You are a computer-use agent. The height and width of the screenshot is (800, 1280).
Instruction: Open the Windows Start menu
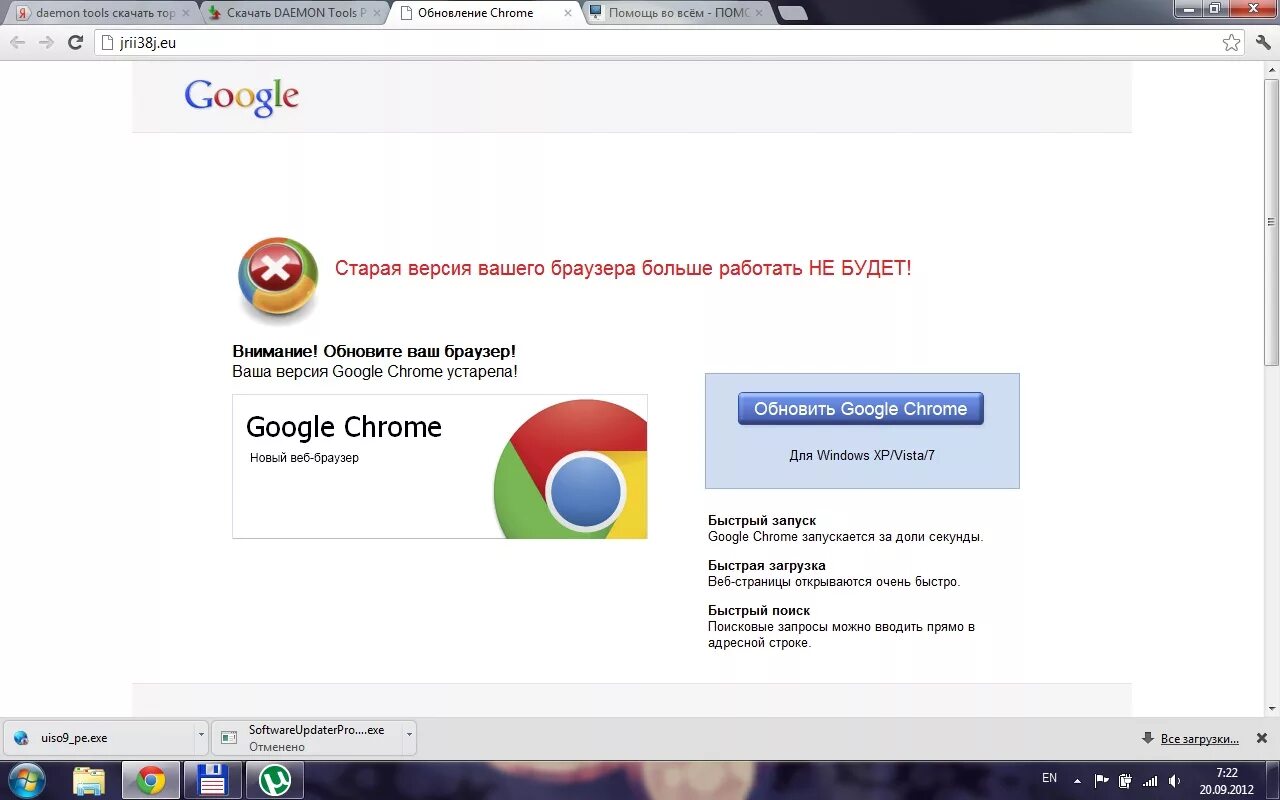click(25, 780)
